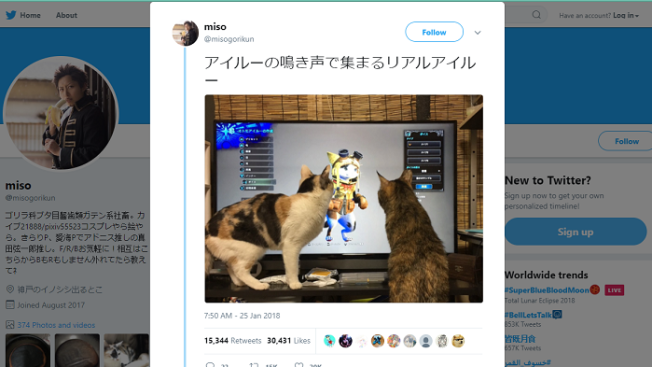Open miso's tweet avatar picture
This screenshot has width=652, height=367.
[185, 33]
